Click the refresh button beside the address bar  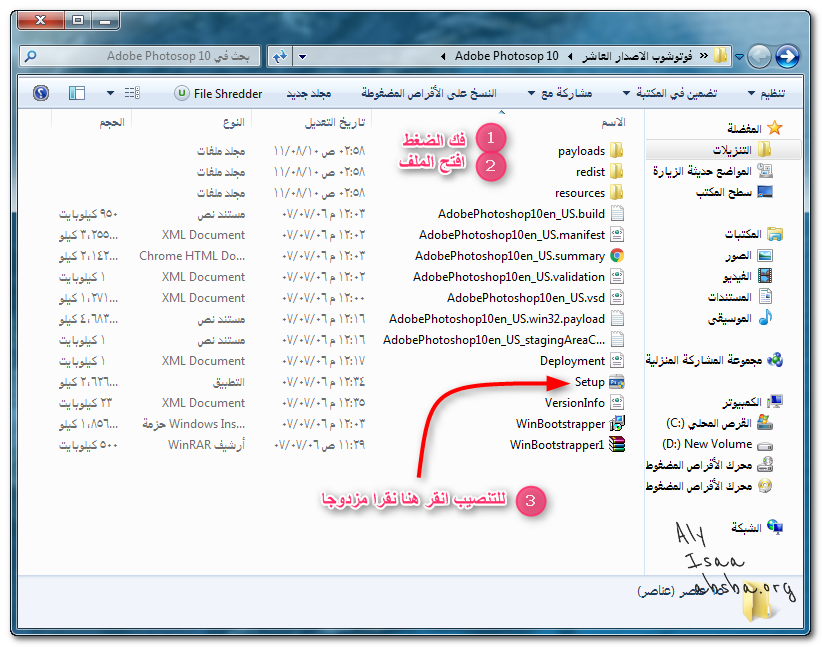279,56
